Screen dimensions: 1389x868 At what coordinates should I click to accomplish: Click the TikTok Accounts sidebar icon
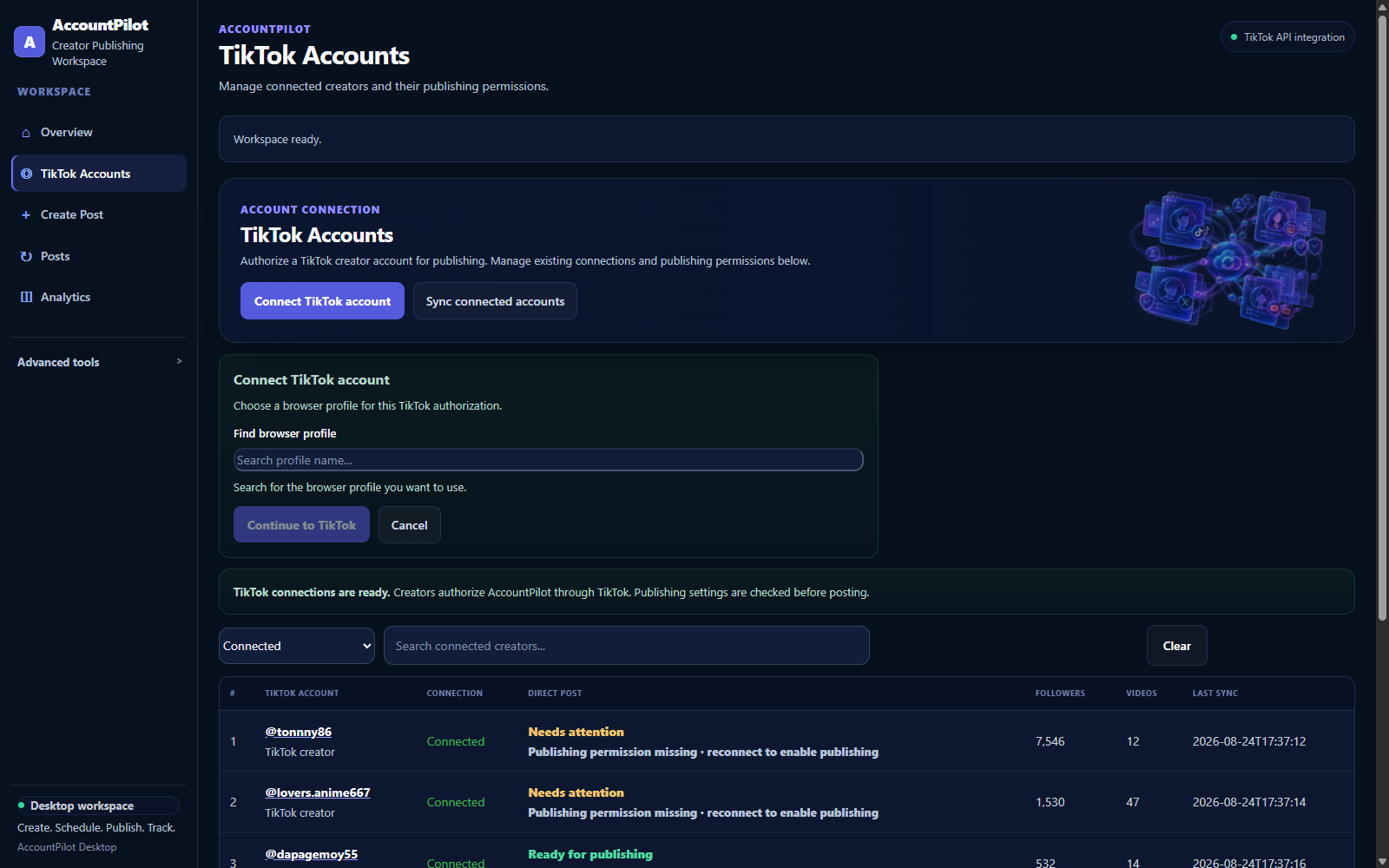pos(26,174)
